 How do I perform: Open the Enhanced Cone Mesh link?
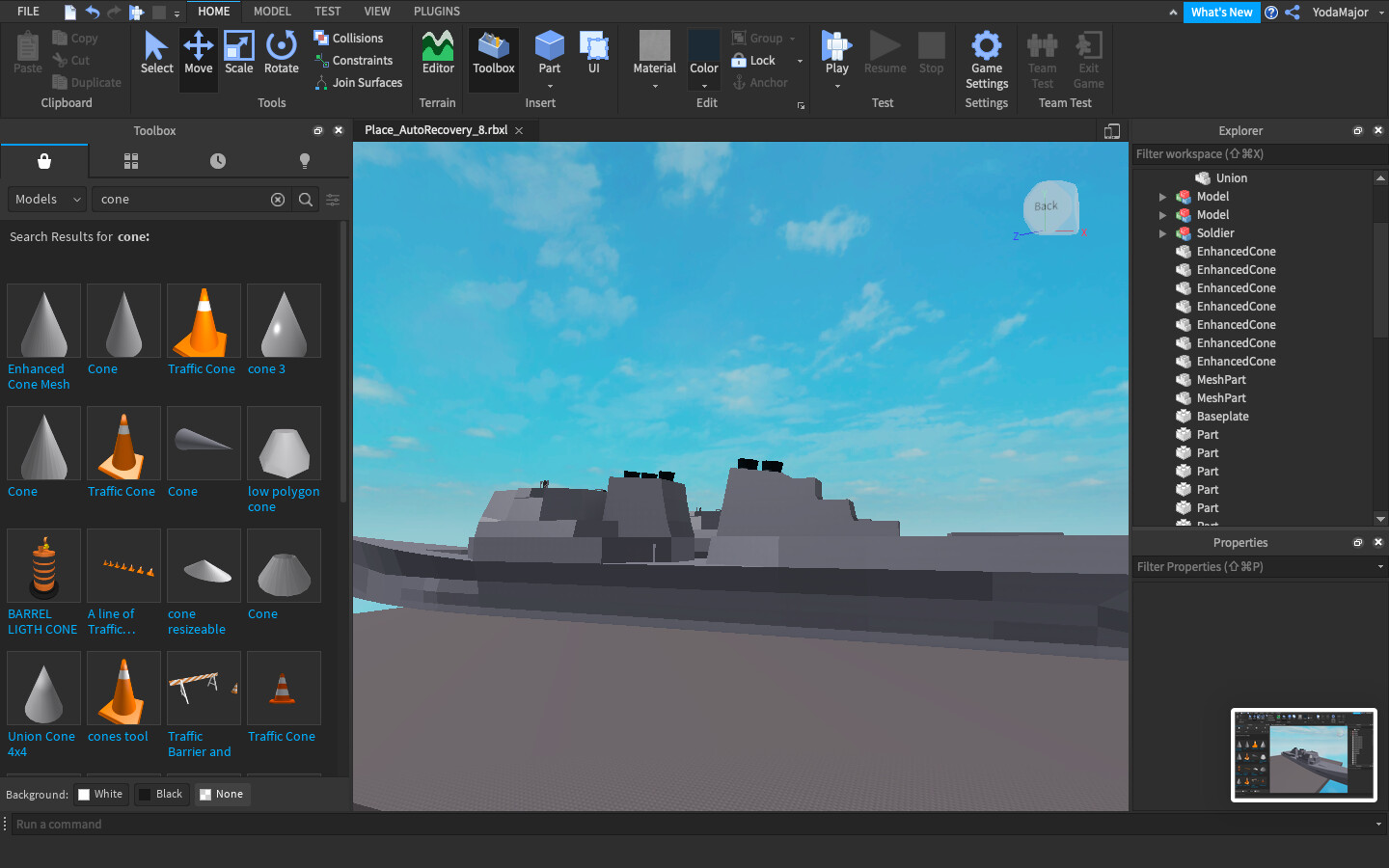click(39, 377)
